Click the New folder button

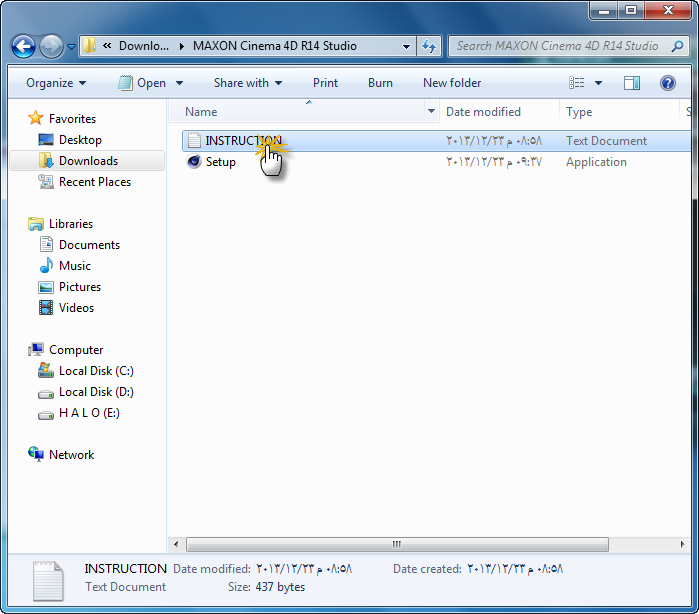[x=452, y=83]
